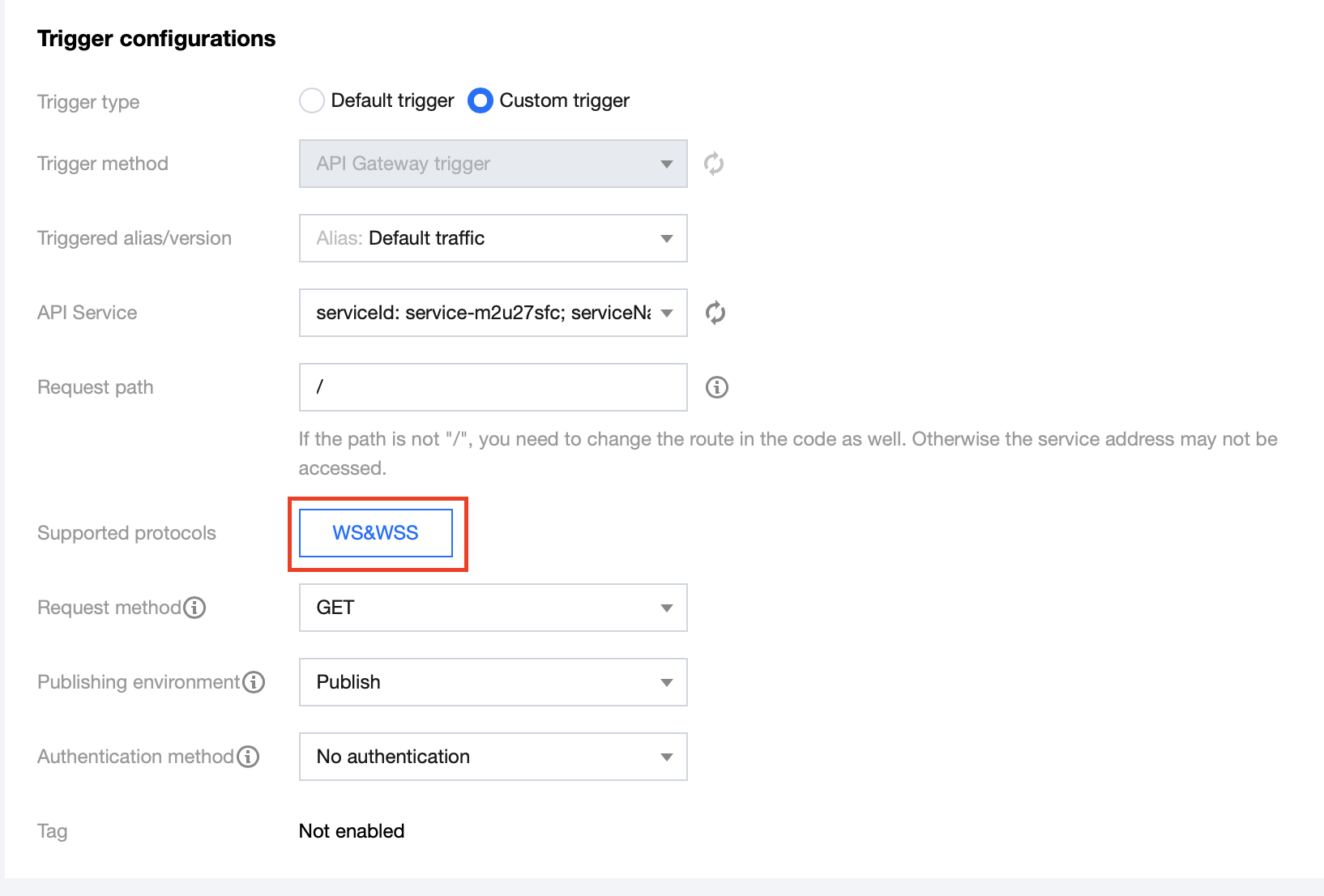Click the Not enabled tag value
1324x896 pixels.
pyautogui.click(x=352, y=831)
